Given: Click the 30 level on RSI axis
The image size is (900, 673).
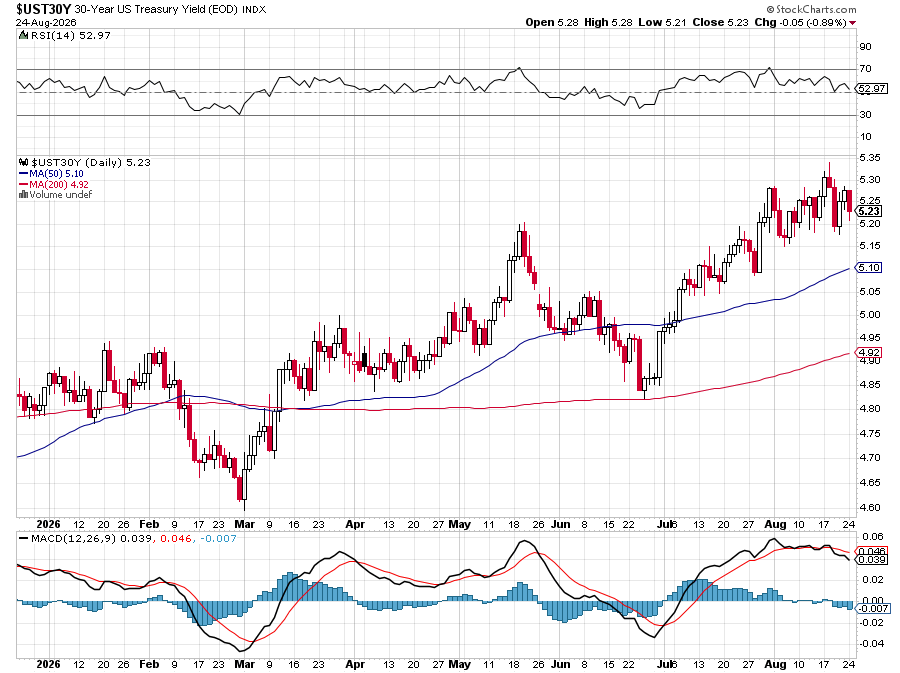Looking at the screenshot, I should [x=865, y=115].
